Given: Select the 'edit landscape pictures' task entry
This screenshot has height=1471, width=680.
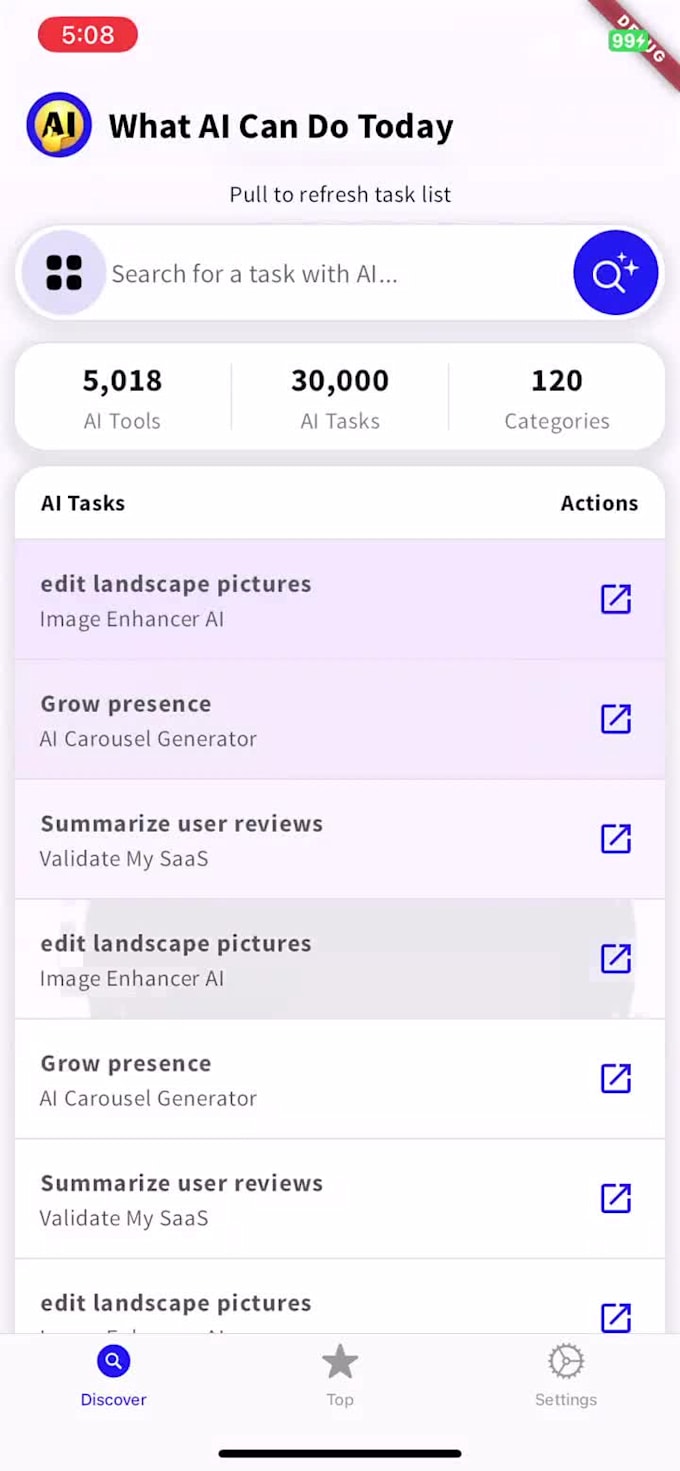Looking at the screenshot, I should 176,599.
